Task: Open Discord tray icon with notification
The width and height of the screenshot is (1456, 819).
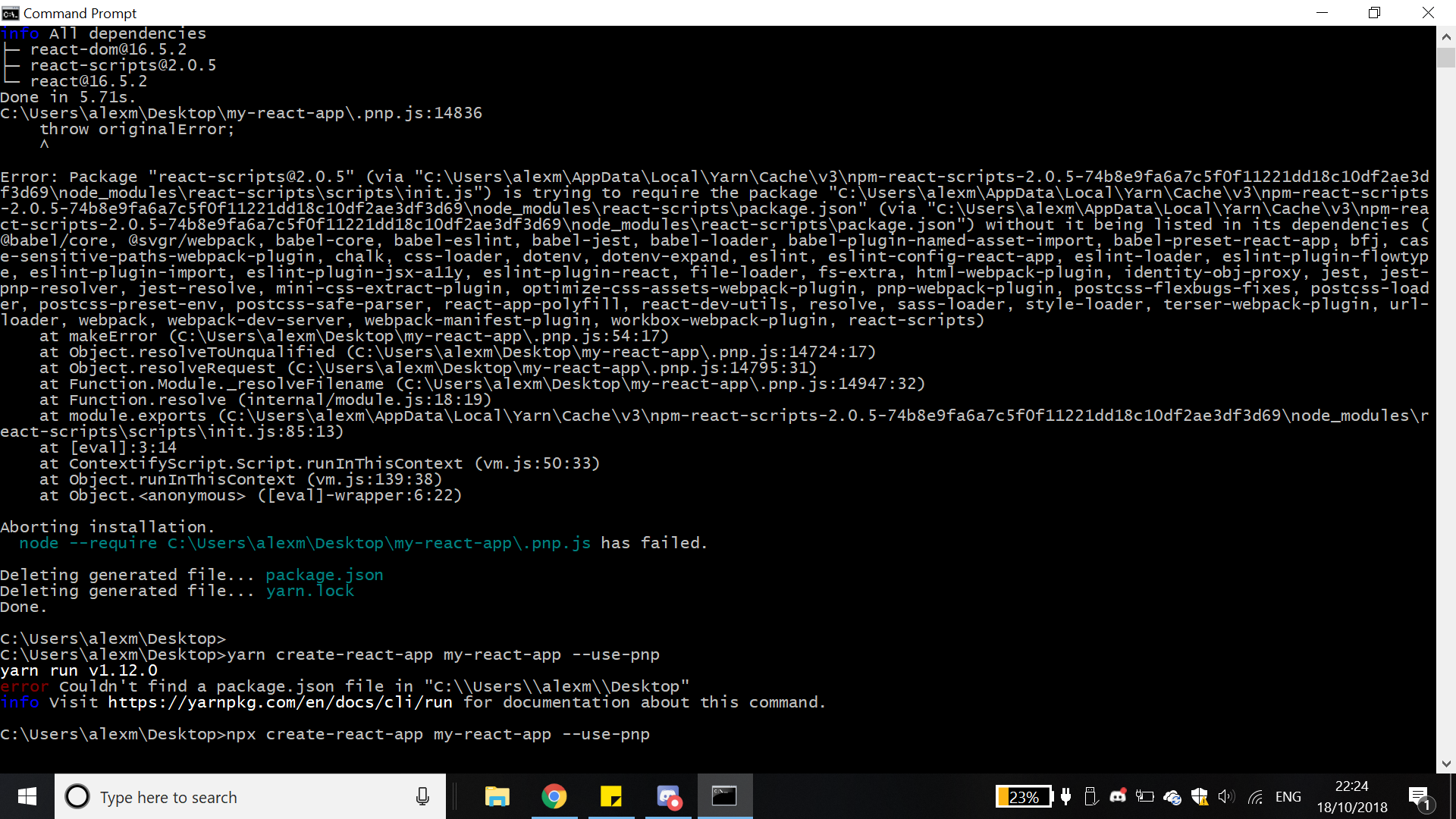Action: (1118, 796)
